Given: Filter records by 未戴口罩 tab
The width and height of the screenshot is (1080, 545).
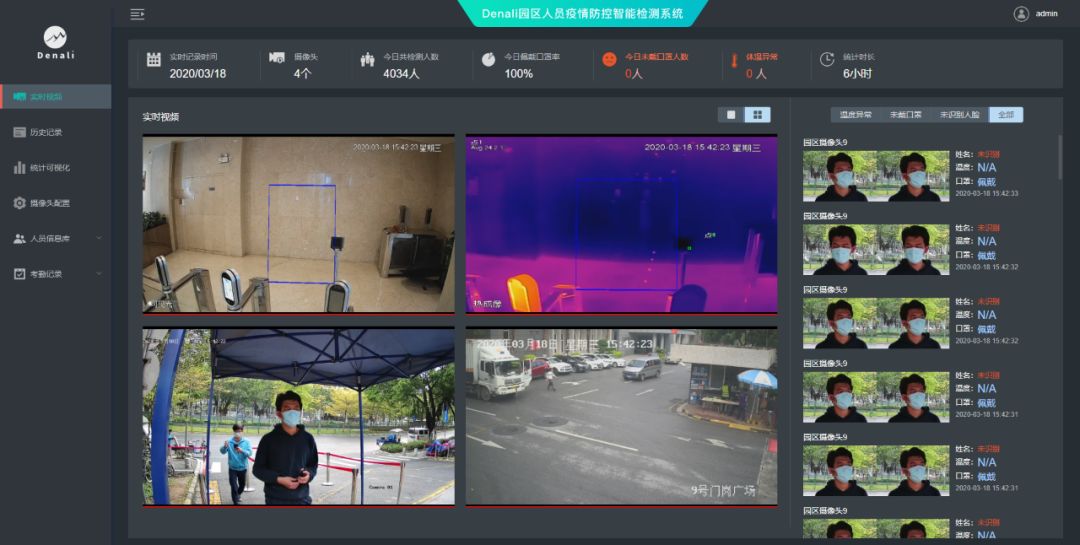Looking at the screenshot, I should coord(906,115).
